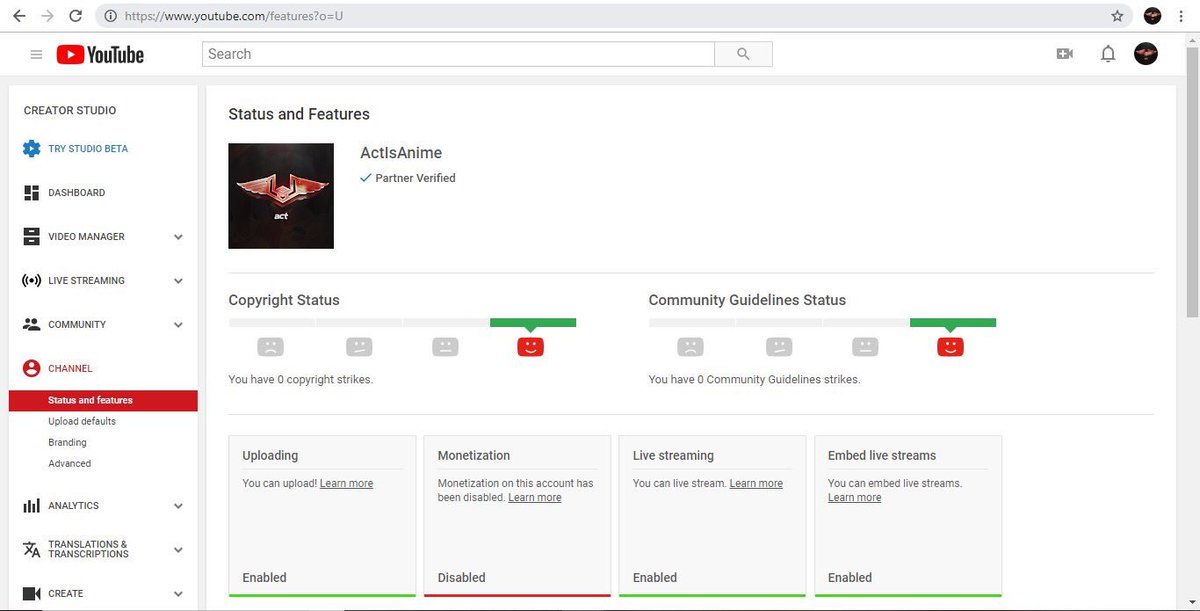This screenshot has height=611, width=1200.
Task: Click the Channel section label
Action: click(70, 369)
